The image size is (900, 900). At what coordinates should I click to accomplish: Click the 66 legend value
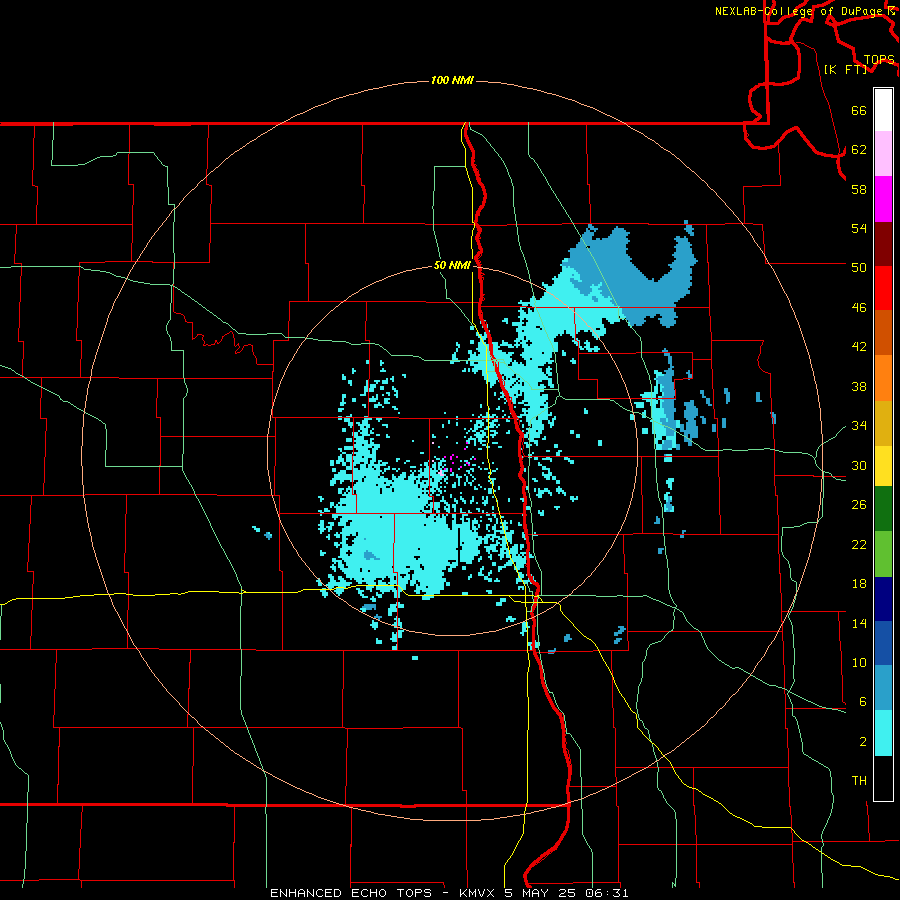coord(859,110)
